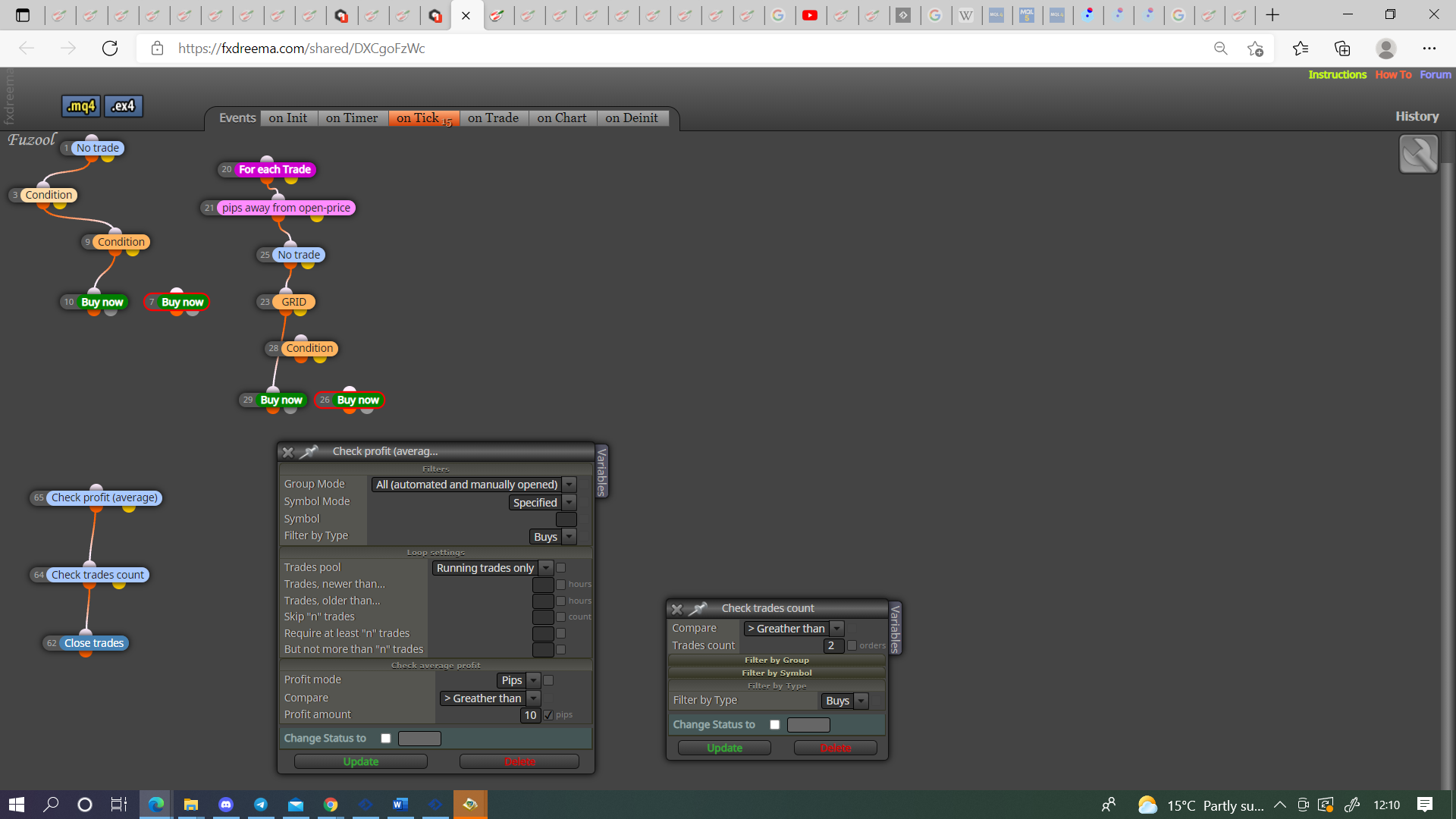Viewport: 1456px width, 819px height.
Task: Expand Filter by Group section
Action: [777, 660]
